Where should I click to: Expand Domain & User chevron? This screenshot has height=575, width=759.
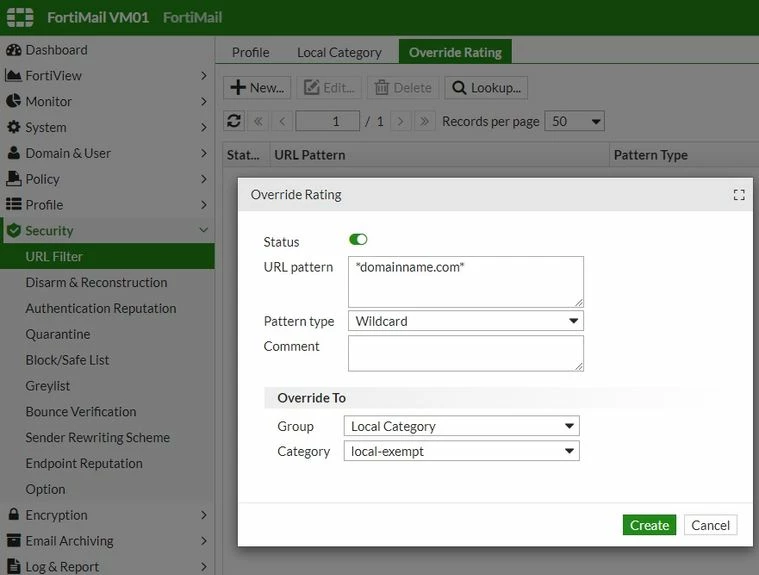[204, 153]
